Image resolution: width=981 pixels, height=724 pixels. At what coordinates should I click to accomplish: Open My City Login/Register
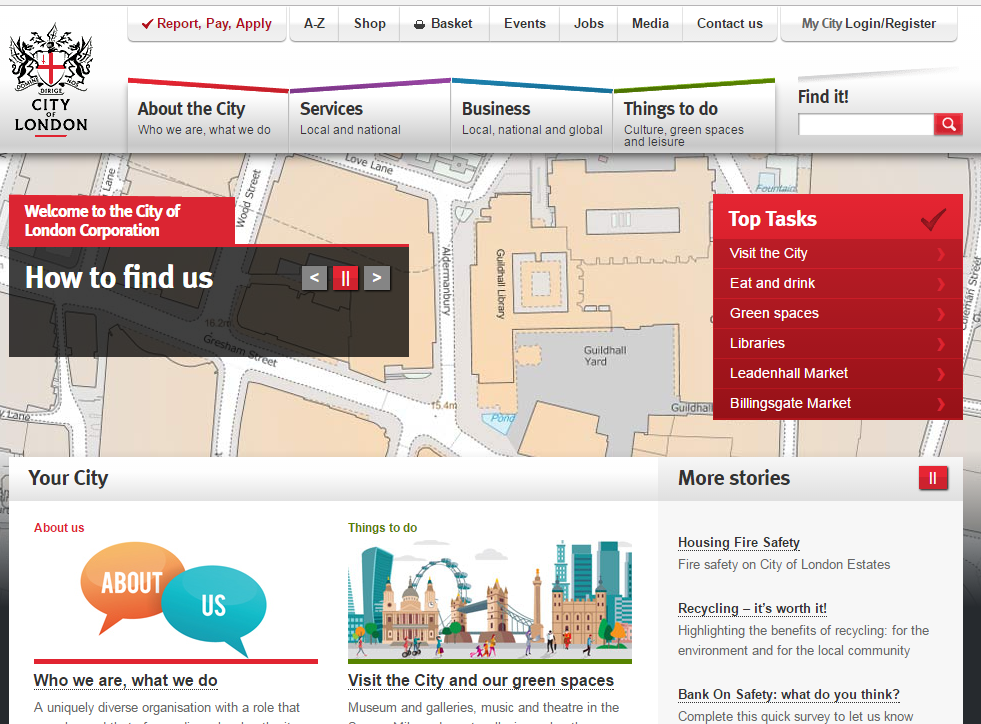(868, 24)
